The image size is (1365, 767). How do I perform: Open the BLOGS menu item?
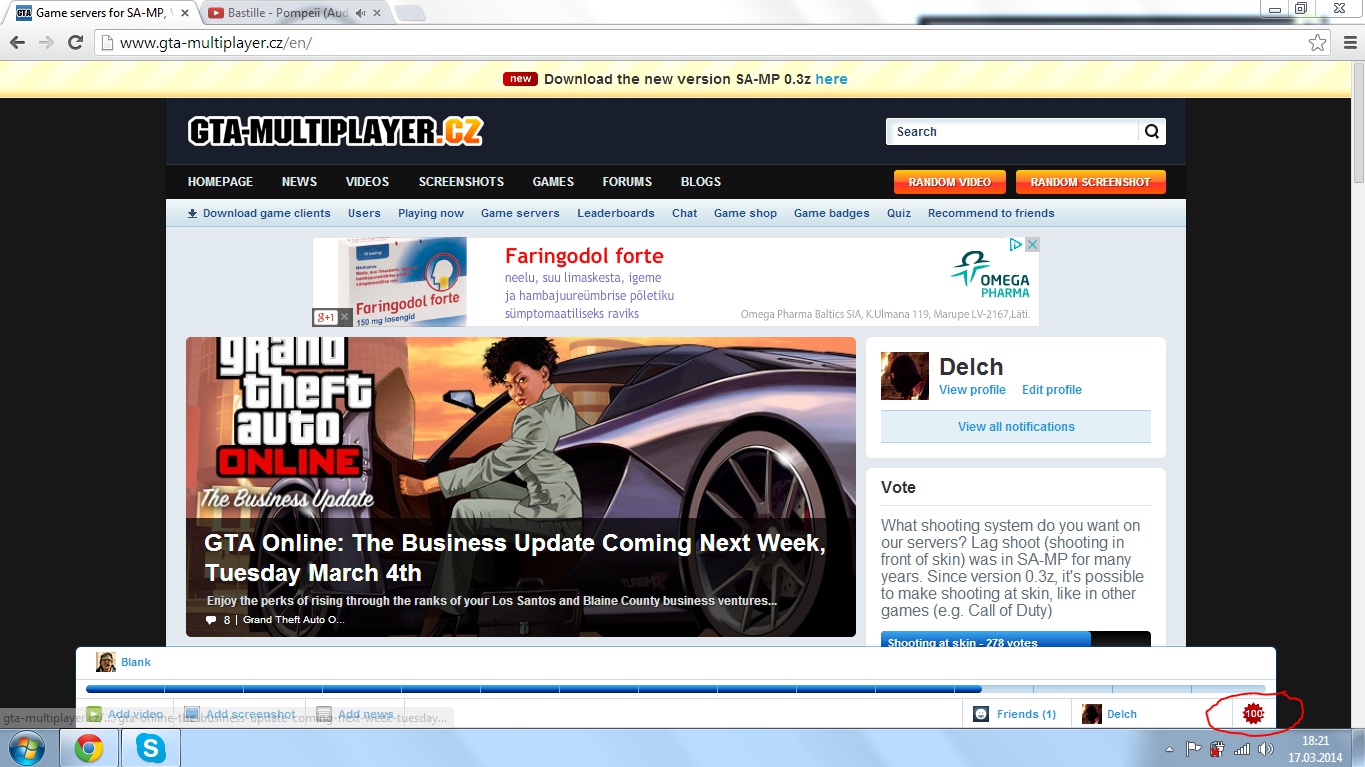point(701,182)
